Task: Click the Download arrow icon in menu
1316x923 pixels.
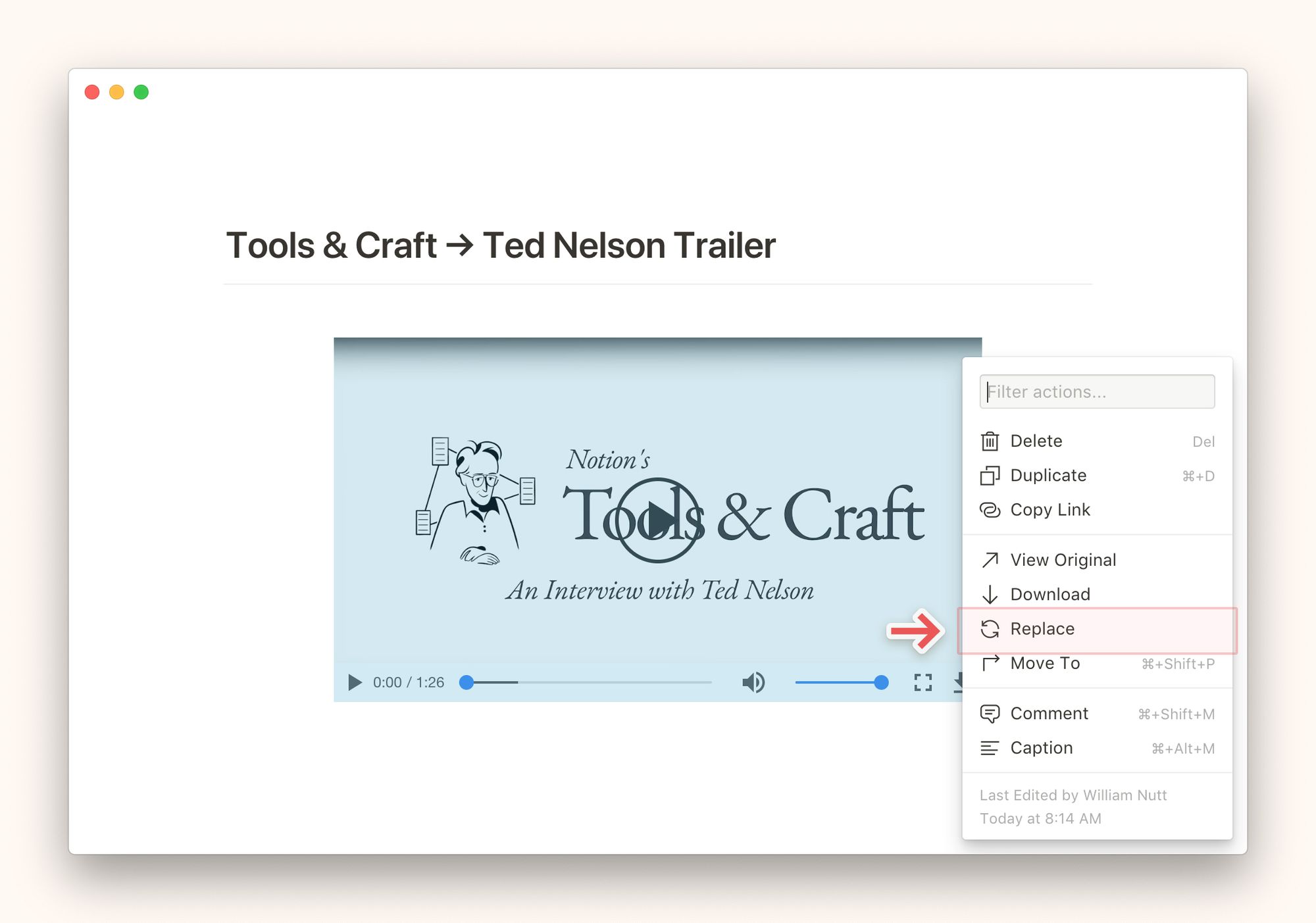Action: pos(990,594)
